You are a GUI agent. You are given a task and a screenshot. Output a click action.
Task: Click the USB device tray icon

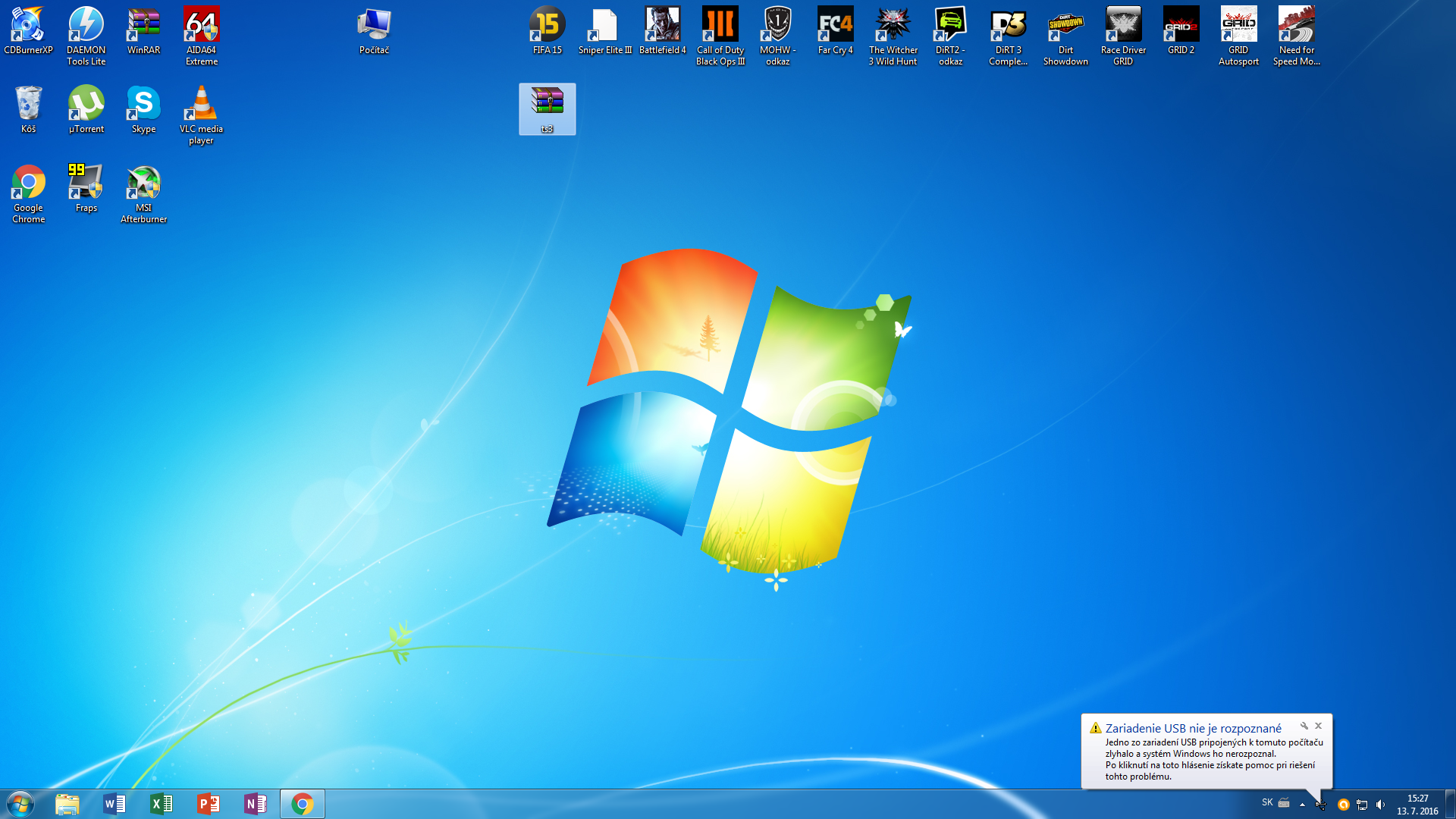[x=1321, y=805]
